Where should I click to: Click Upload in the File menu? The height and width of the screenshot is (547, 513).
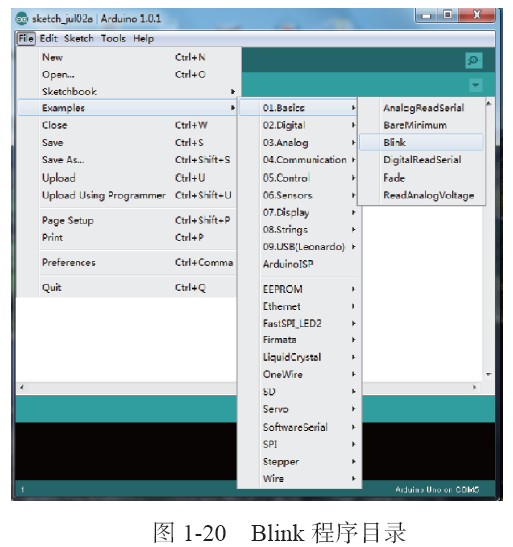click(127, 178)
